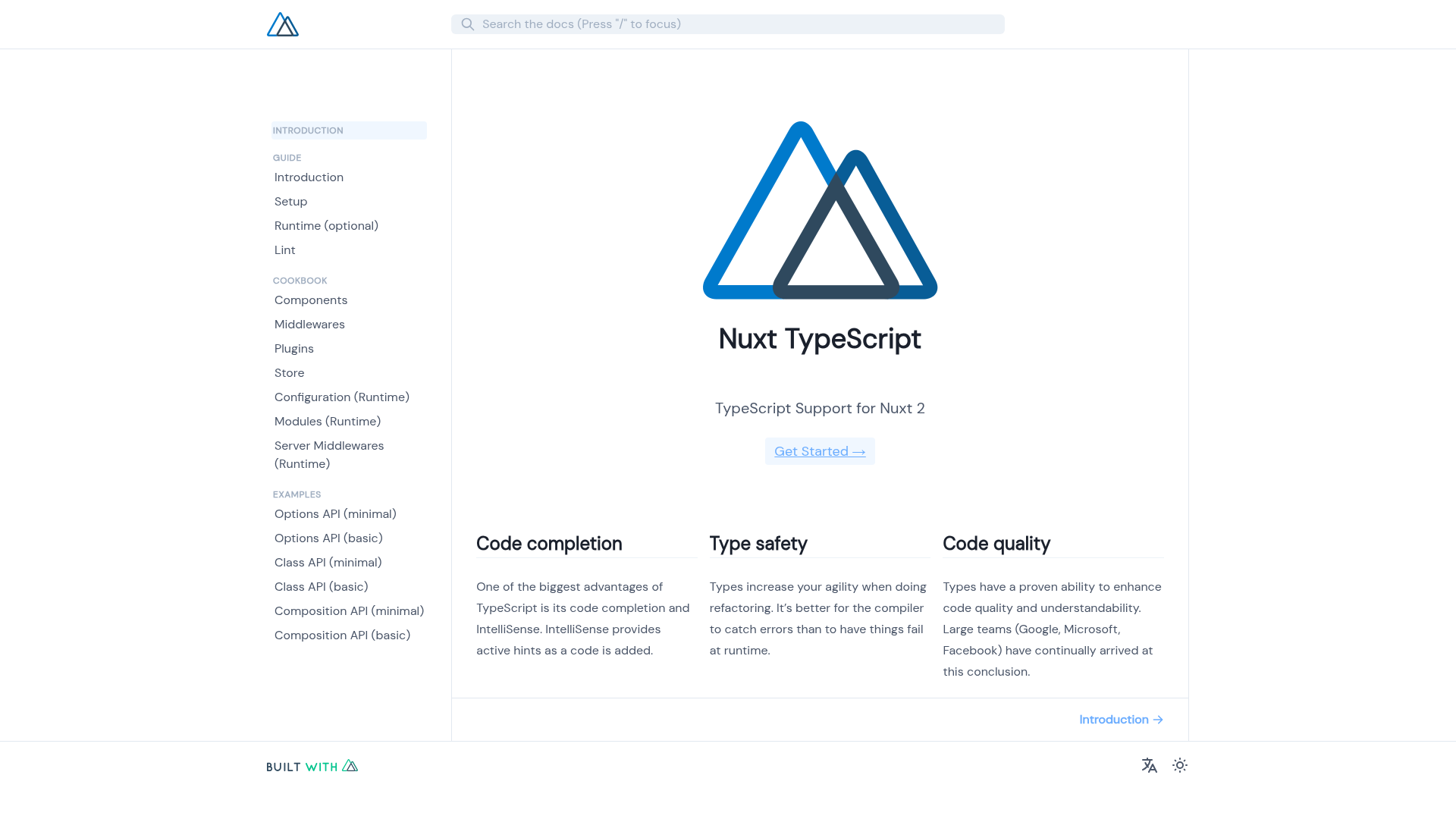Toggle light/dark mode sun icon
1456x819 pixels.
point(1180,766)
